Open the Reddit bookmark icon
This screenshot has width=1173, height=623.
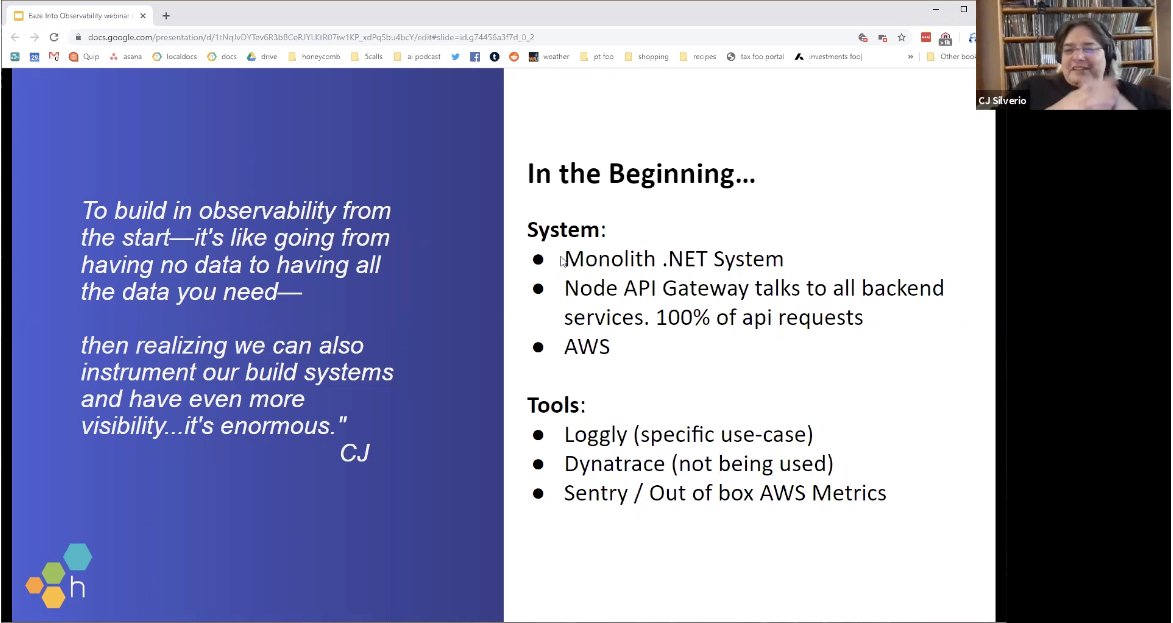click(x=514, y=56)
